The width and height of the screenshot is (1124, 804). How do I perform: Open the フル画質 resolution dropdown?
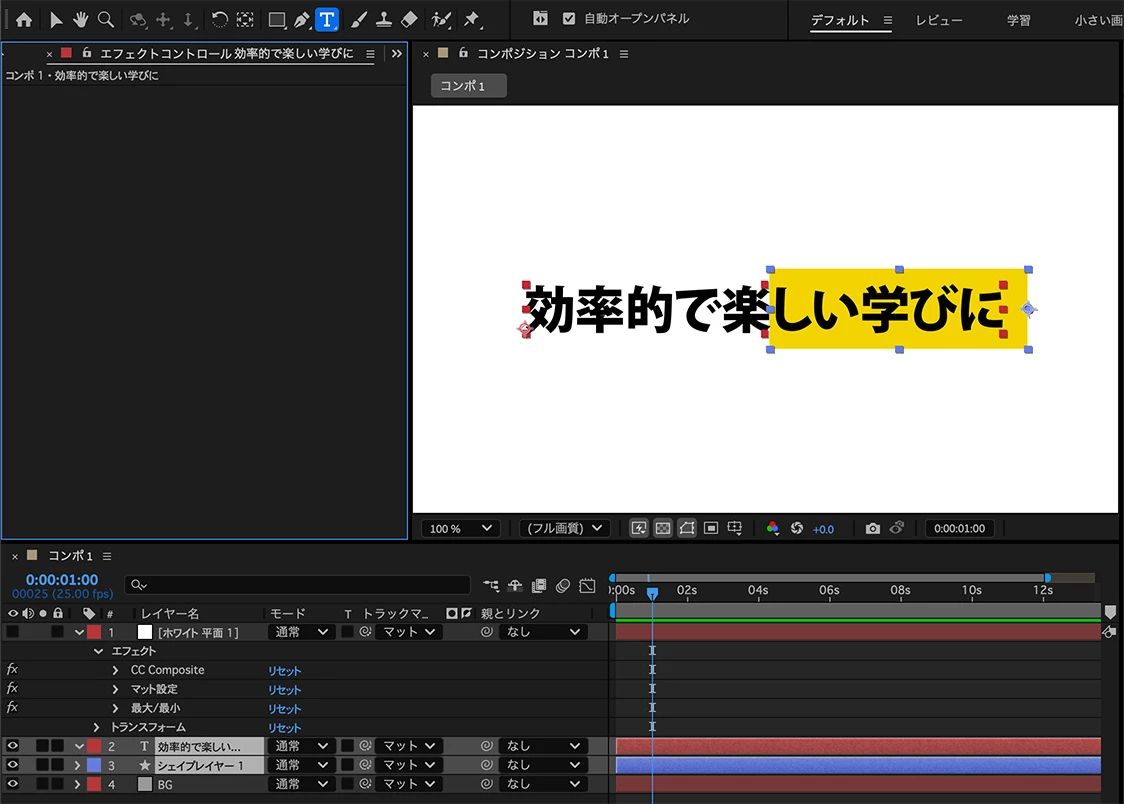[565, 528]
